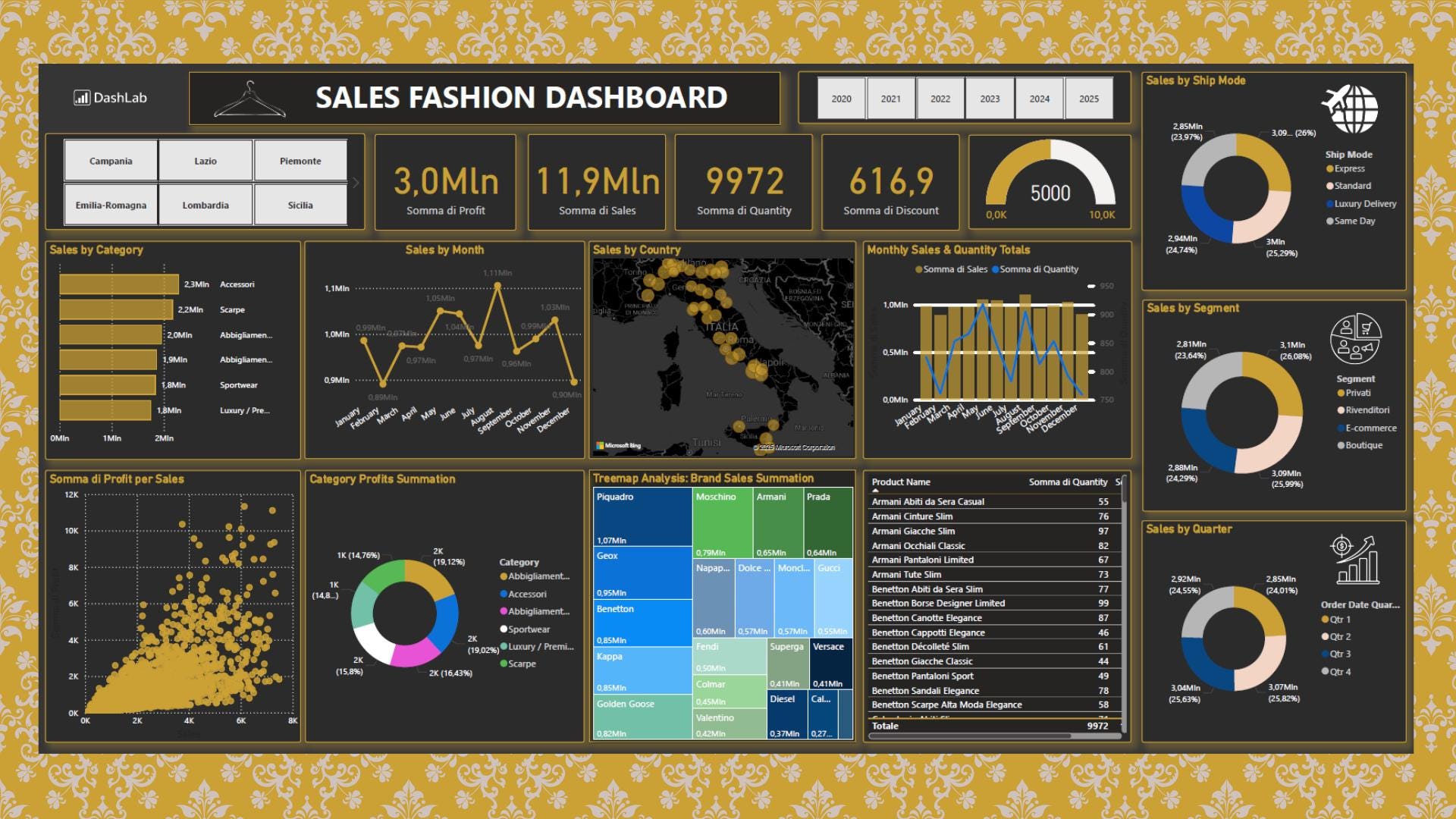
Task: Select Geox tile in treemap
Action: pyautogui.click(x=643, y=573)
